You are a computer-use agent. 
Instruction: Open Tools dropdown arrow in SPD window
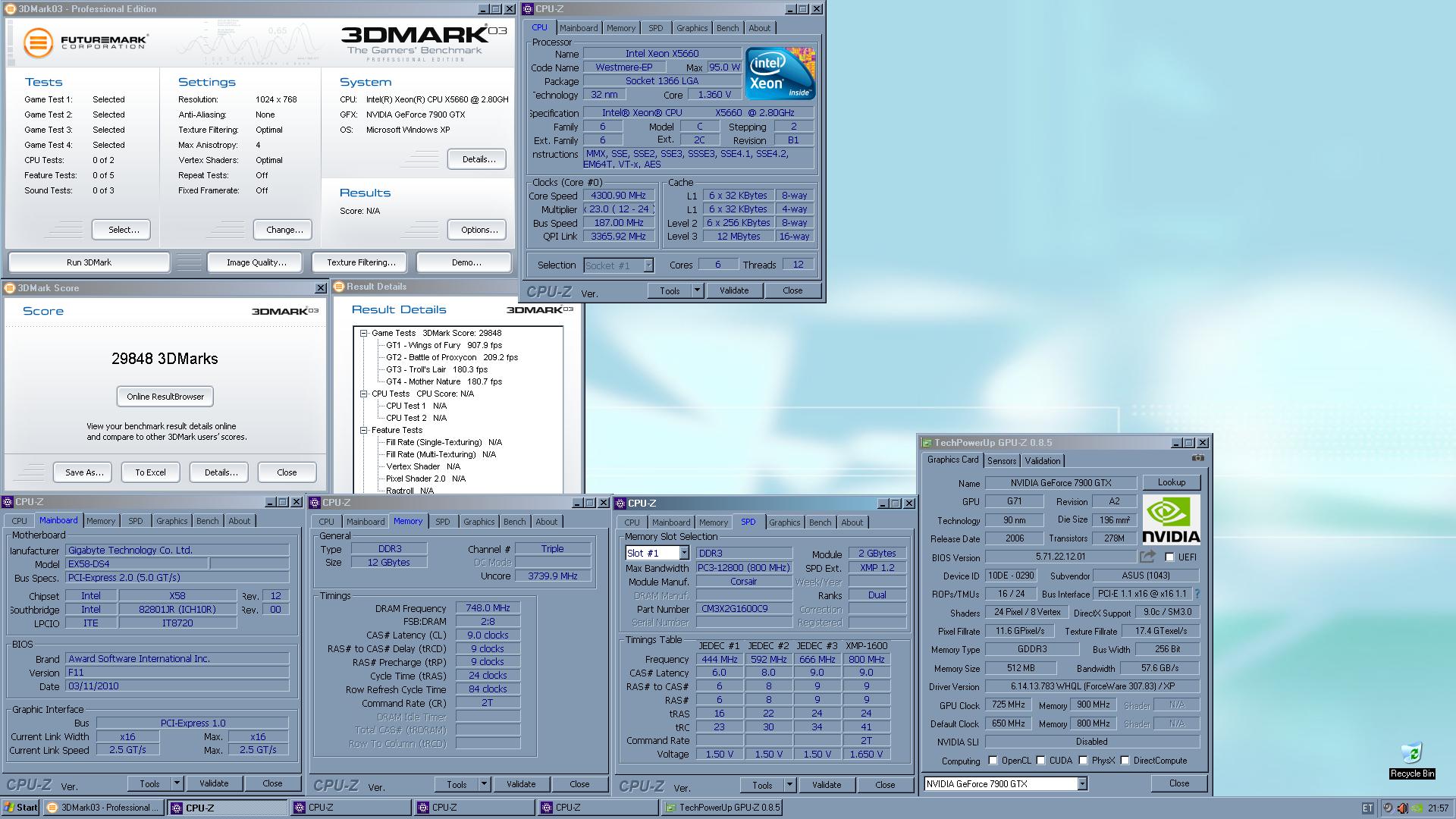pos(789,785)
